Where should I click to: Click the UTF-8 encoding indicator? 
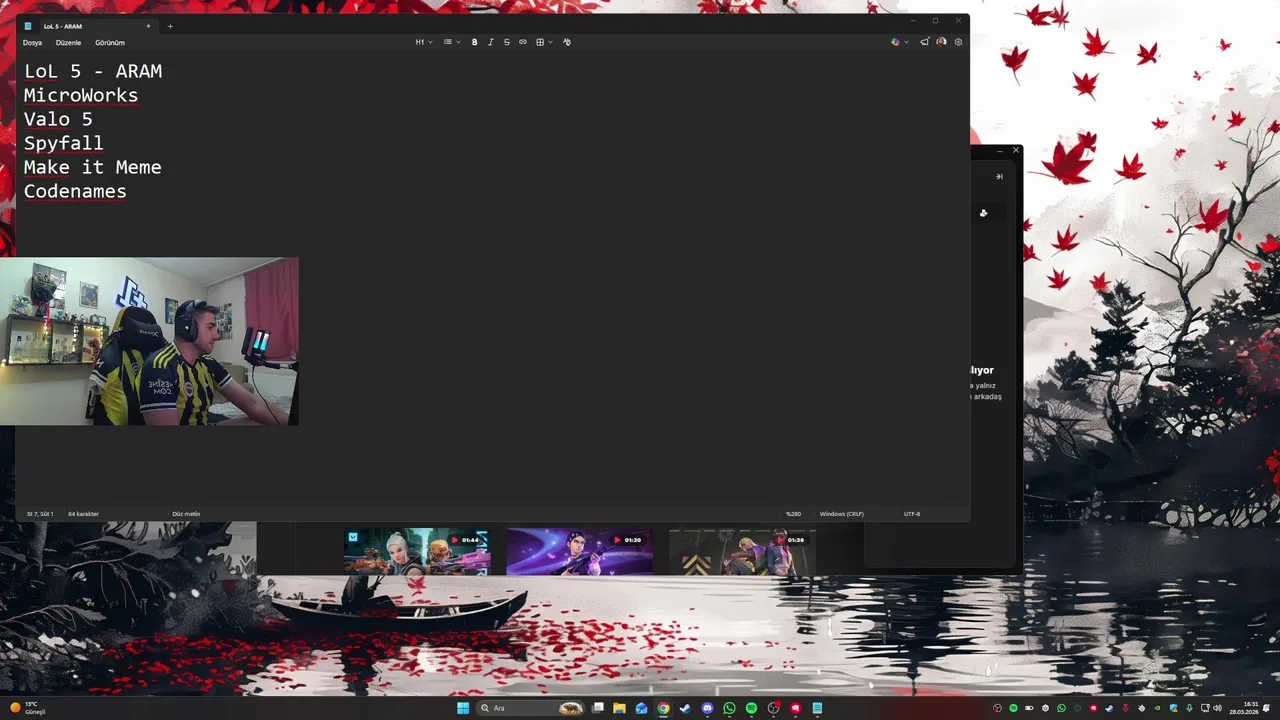[x=912, y=514]
